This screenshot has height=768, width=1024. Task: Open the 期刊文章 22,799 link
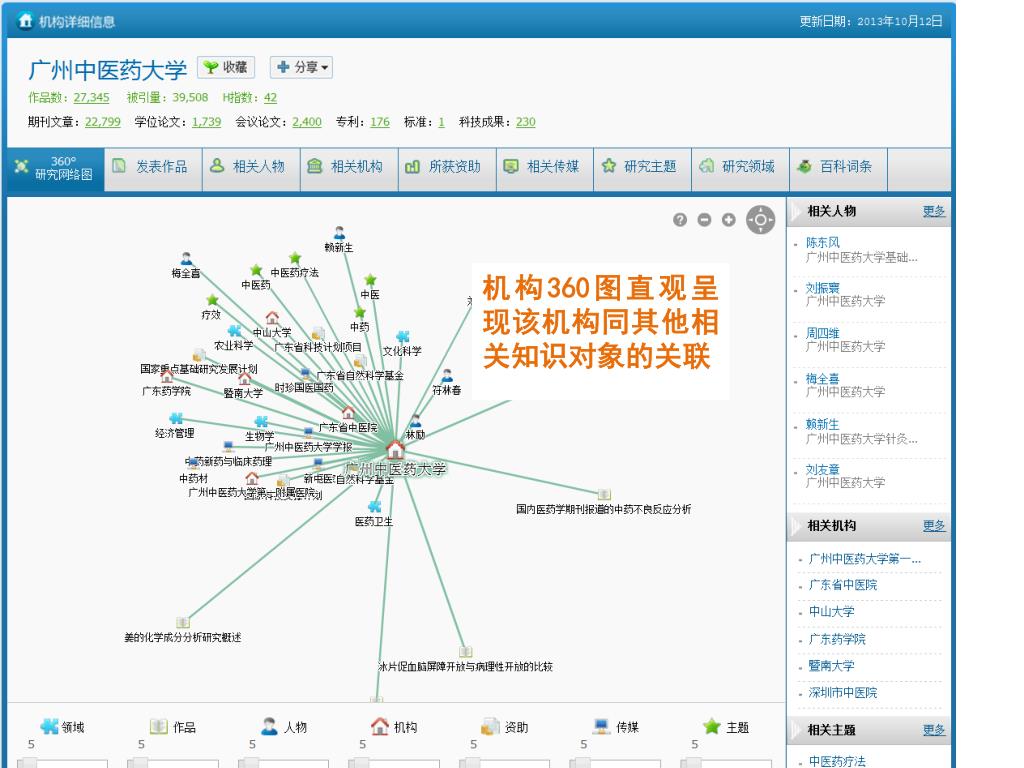click(x=103, y=121)
